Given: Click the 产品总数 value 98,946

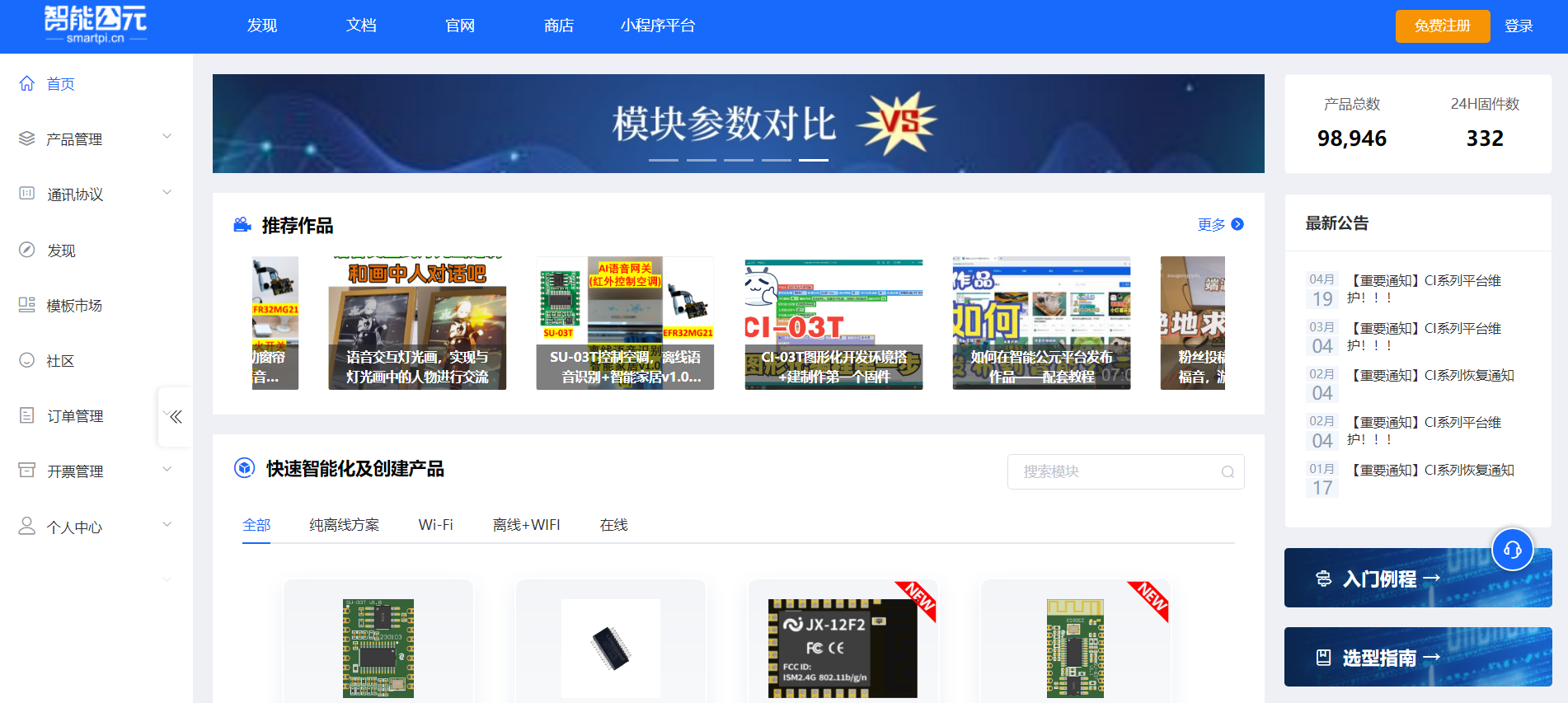Looking at the screenshot, I should [1352, 138].
